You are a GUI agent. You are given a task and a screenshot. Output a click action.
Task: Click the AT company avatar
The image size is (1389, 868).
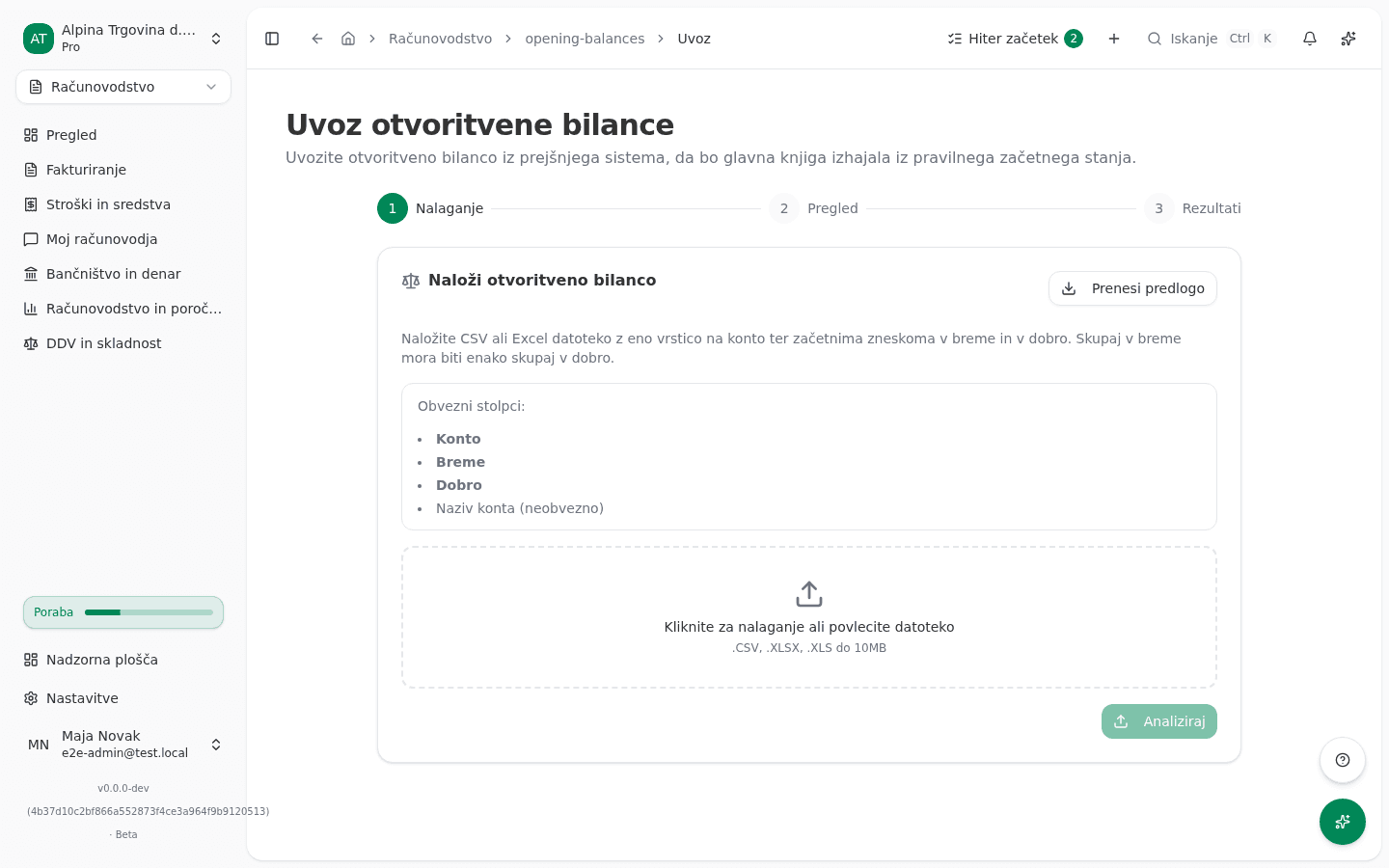click(39, 39)
